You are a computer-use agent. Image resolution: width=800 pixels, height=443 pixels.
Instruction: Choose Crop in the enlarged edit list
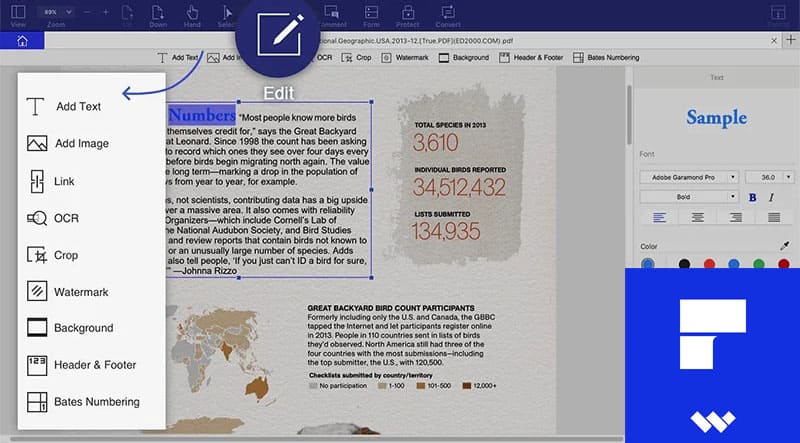click(53, 255)
